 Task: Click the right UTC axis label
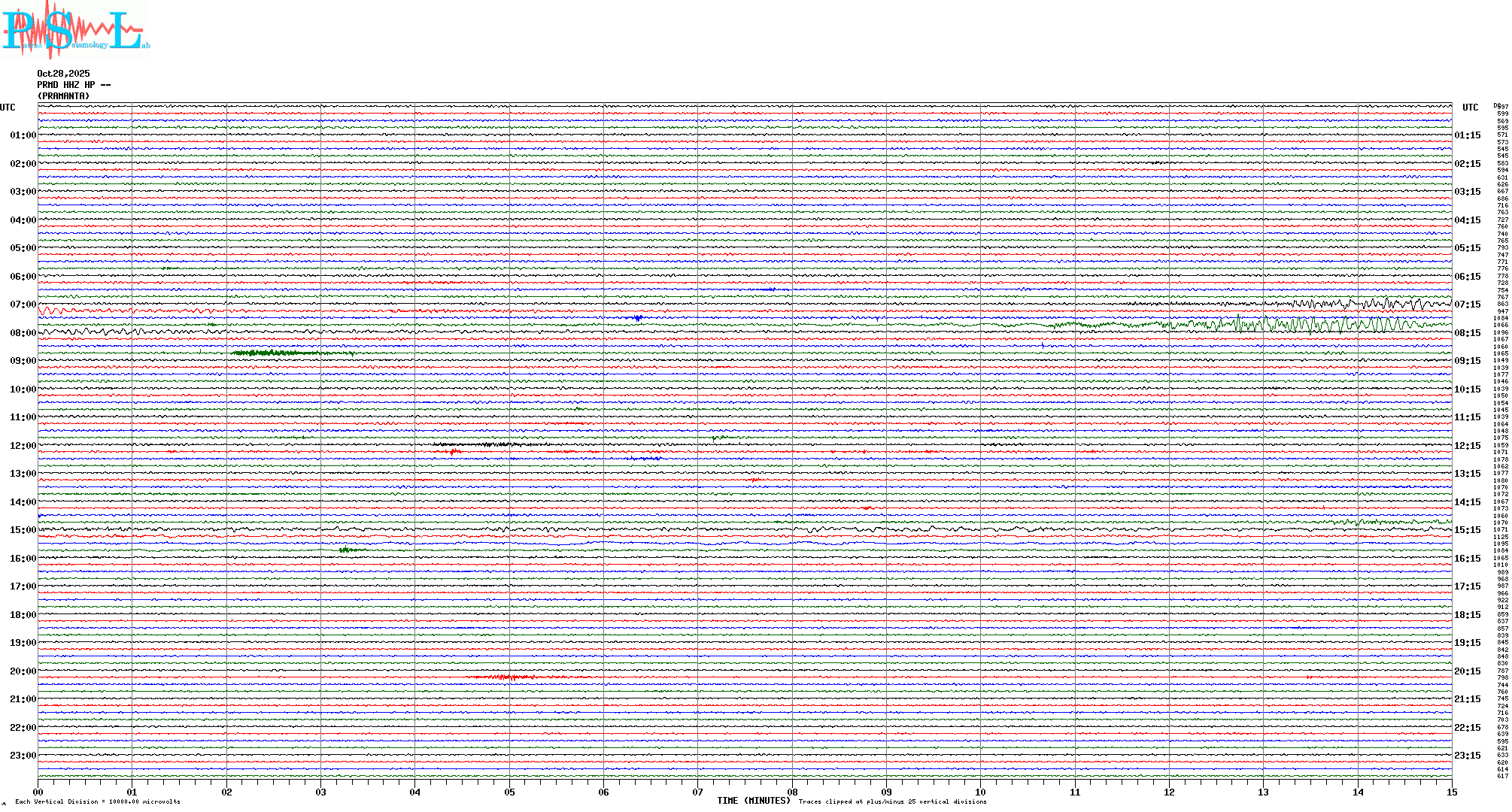[1470, 108]
